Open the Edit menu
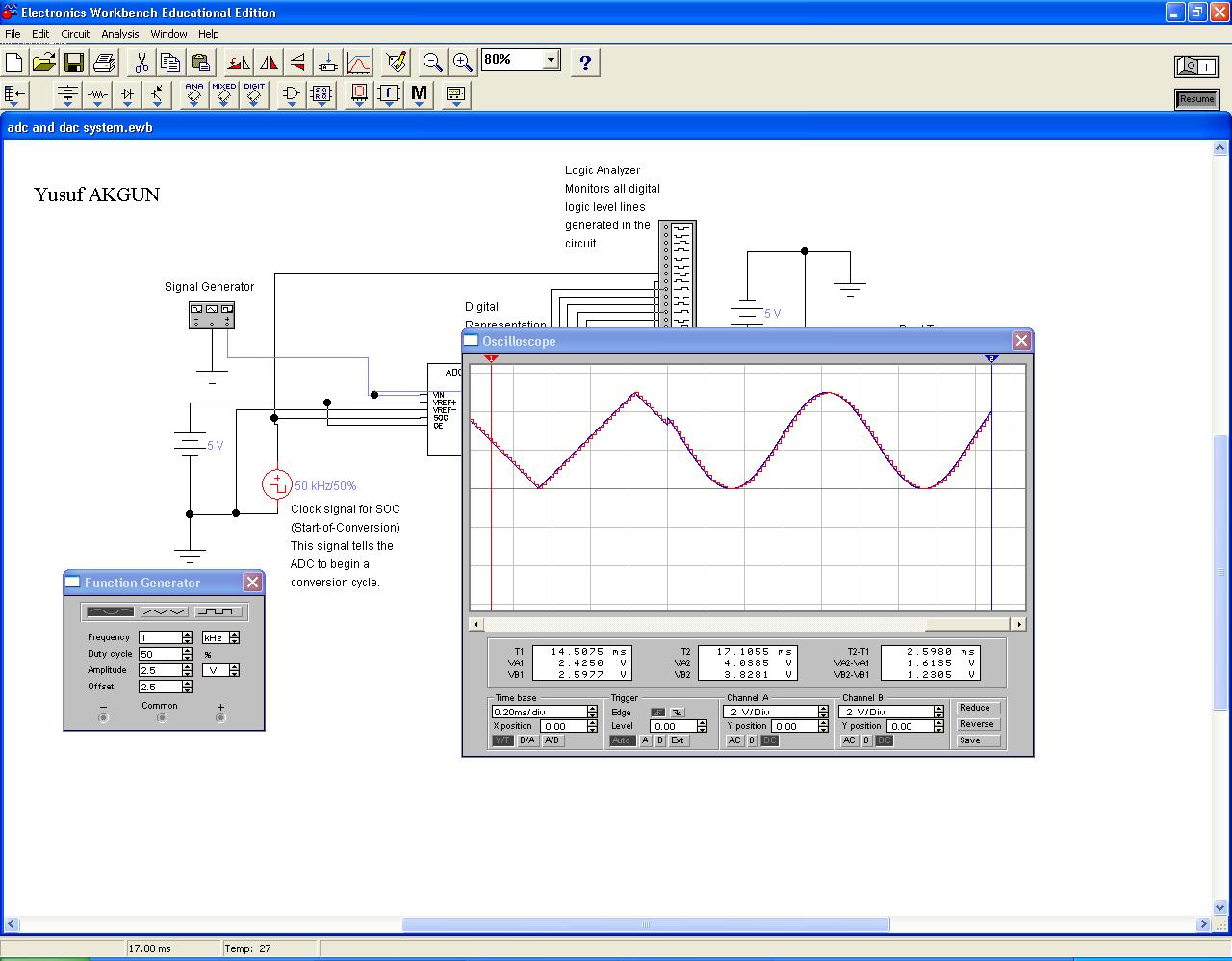The width and height of the screenshot is (1232, 961). coord(40,34)
